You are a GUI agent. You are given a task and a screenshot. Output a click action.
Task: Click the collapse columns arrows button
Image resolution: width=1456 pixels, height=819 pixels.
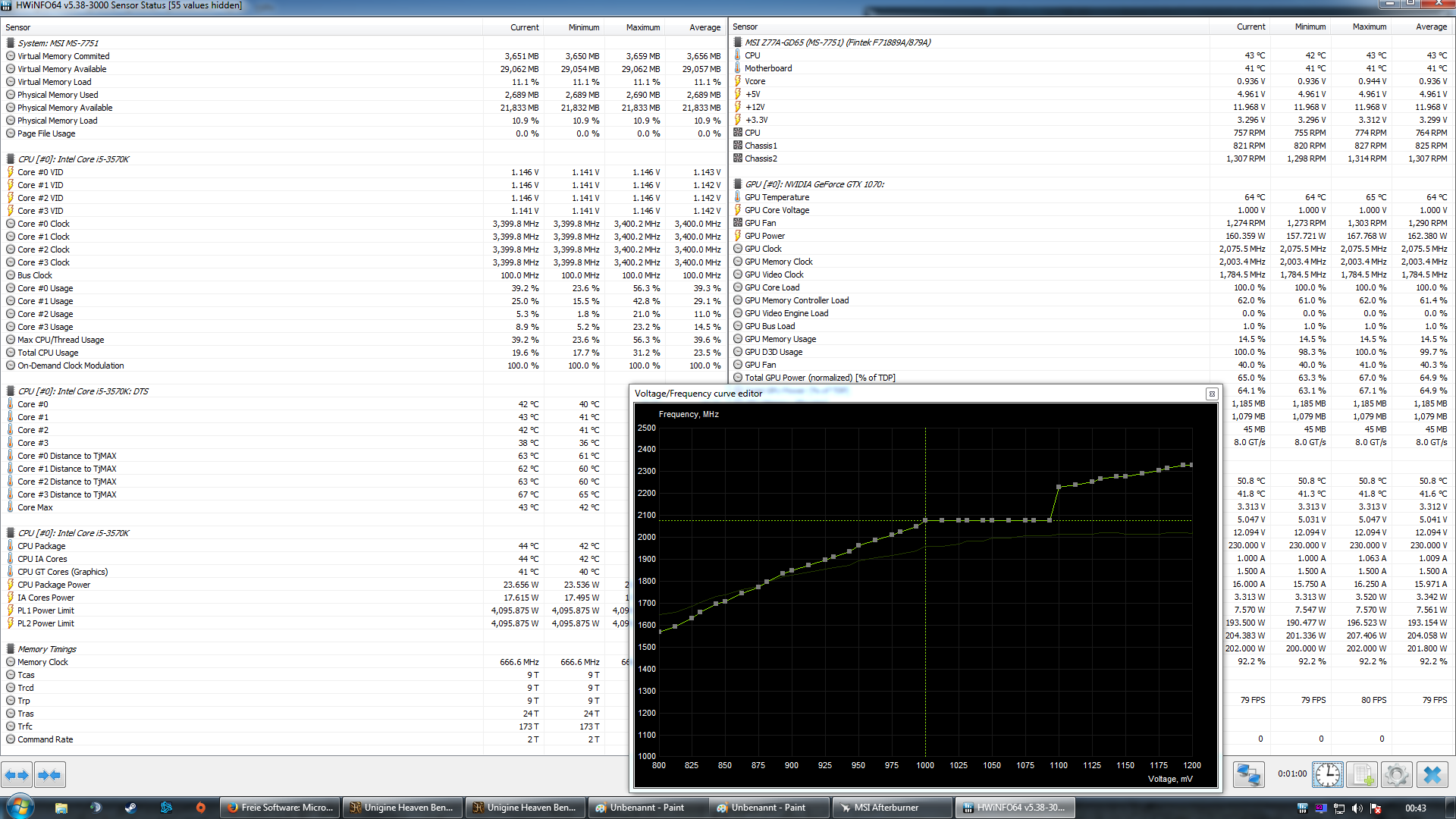[49, 774]
